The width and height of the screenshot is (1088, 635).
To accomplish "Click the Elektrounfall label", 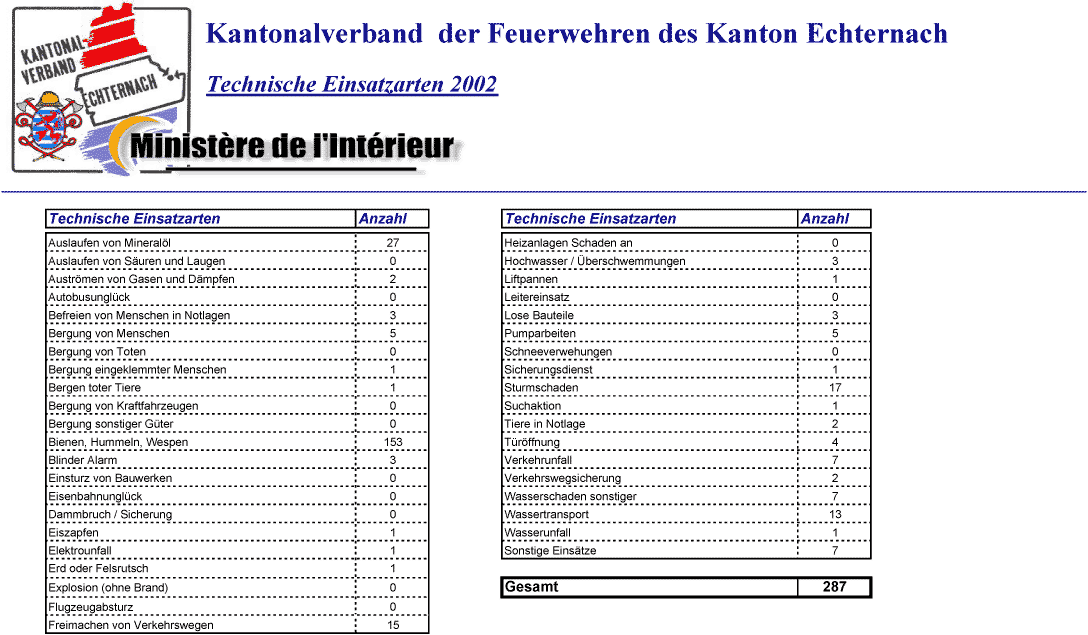I will [80, 550].
